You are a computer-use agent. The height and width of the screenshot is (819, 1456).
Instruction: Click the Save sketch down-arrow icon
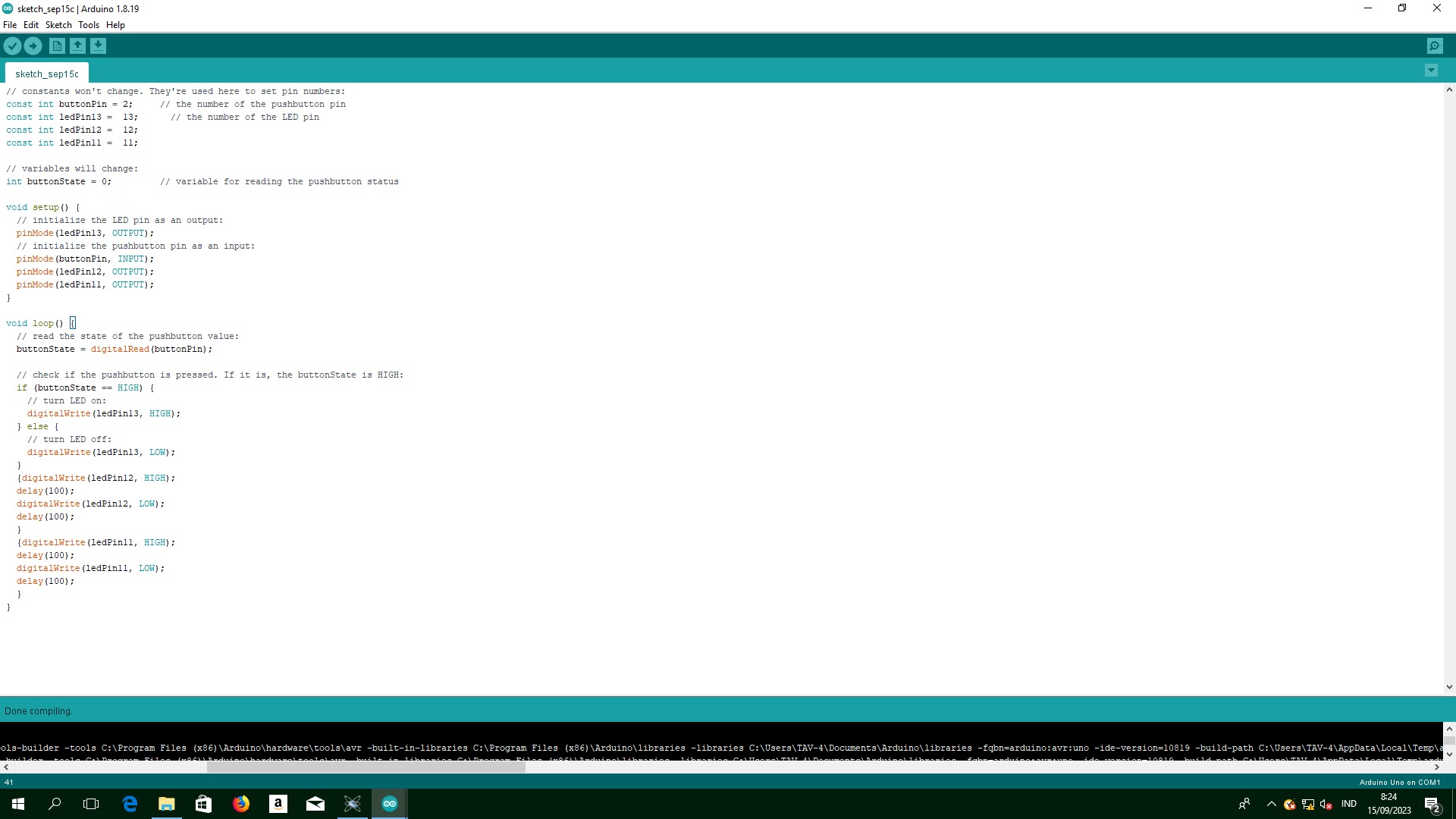[98, 46]
